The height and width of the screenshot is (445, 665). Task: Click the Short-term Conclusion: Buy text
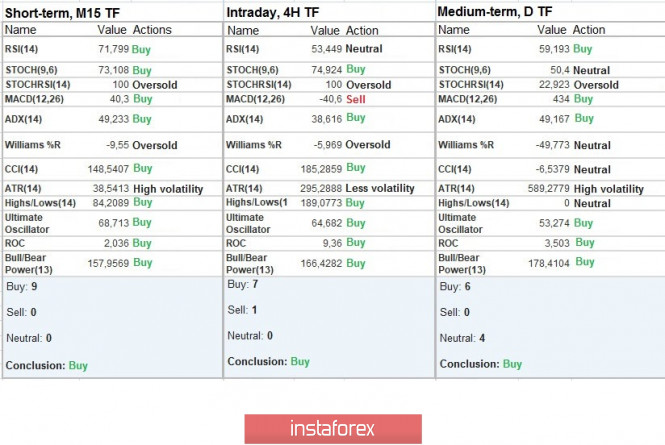(47, 366)
